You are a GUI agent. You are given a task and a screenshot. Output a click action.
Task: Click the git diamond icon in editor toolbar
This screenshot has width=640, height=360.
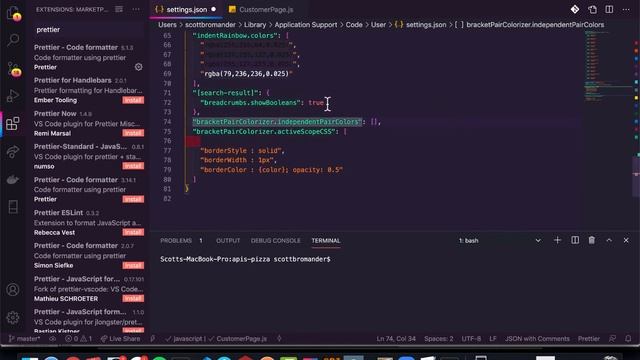click(575, 9)
